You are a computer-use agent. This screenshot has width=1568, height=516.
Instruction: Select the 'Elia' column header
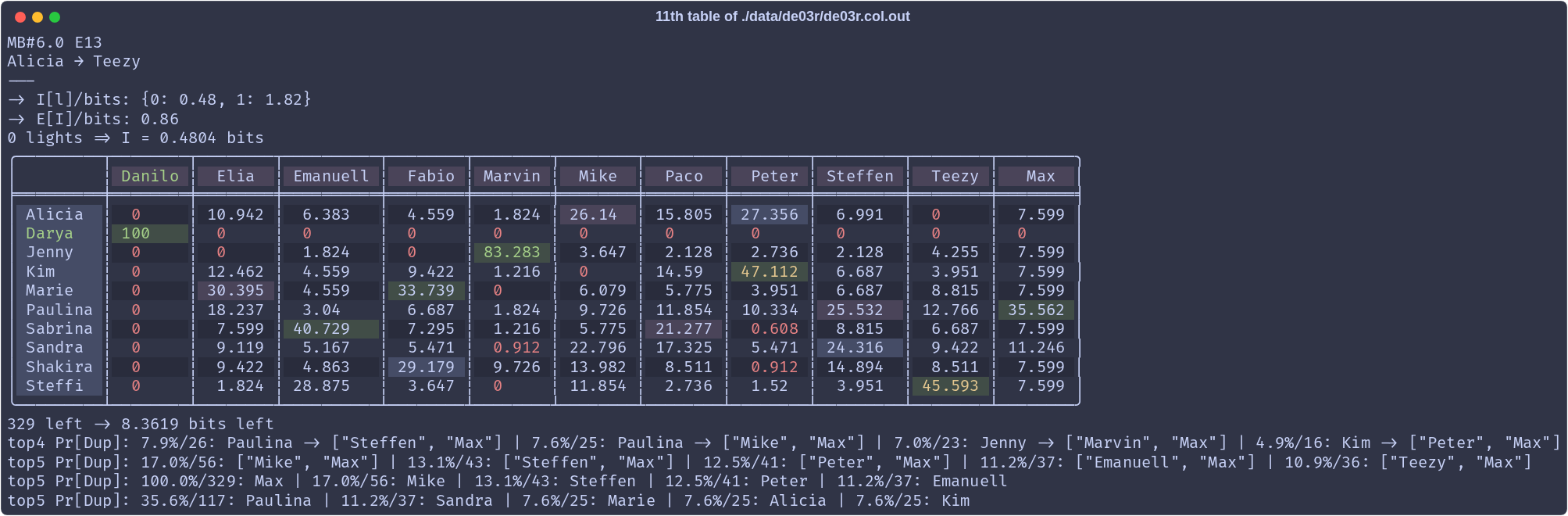(x=236, y=176)
